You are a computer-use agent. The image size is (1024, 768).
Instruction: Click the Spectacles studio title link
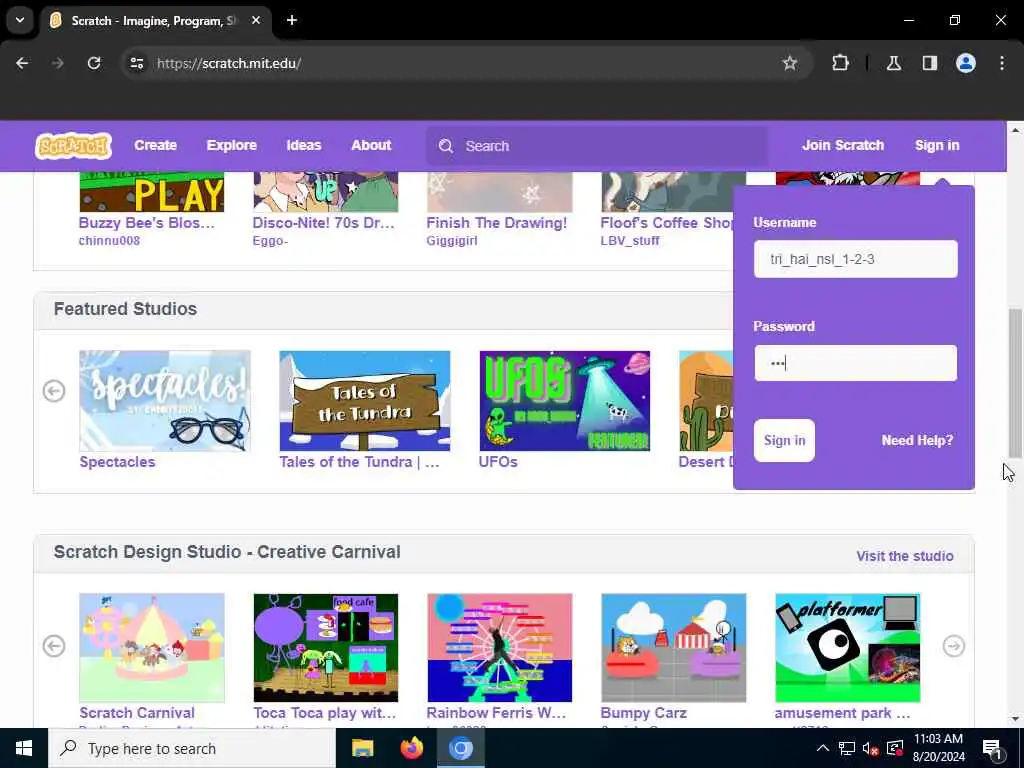click(118, 462)
